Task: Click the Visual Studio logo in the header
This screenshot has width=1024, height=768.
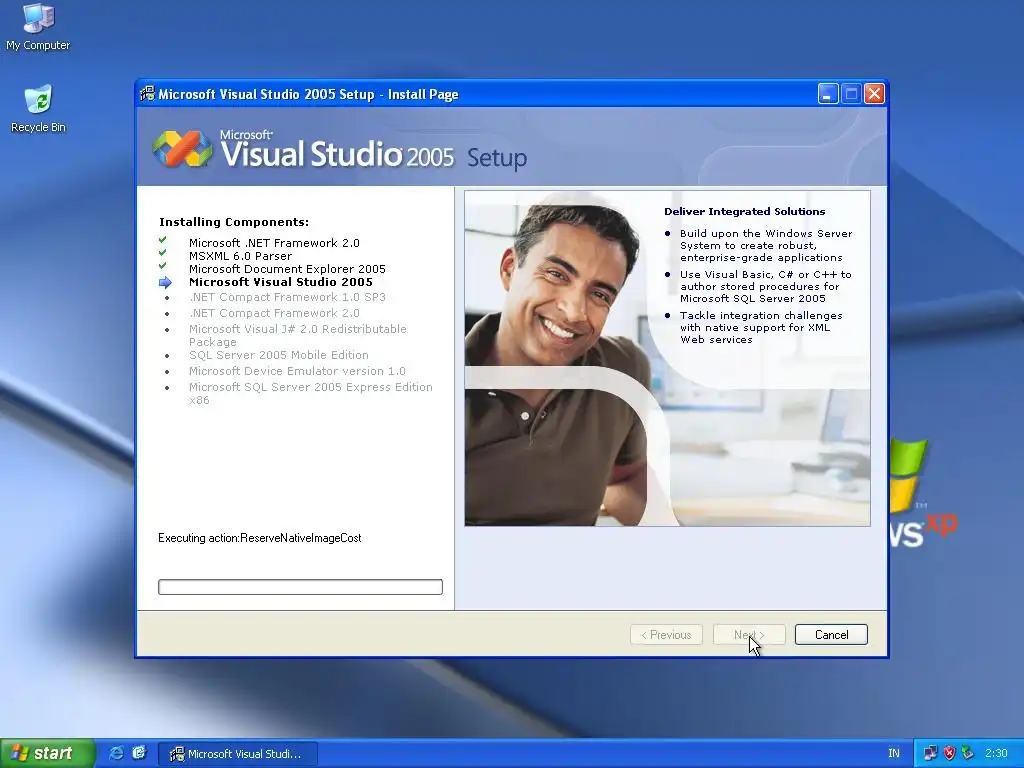Action: (182, 148)
